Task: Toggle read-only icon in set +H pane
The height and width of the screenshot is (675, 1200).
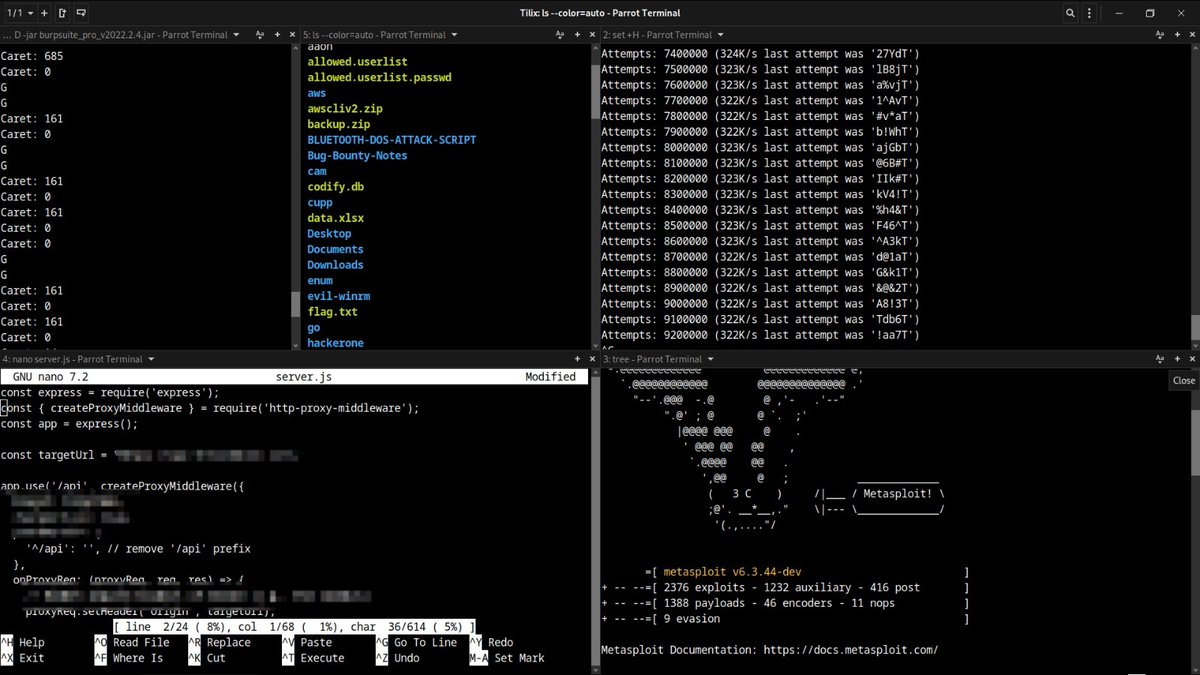Action: tap(1159, 35)
